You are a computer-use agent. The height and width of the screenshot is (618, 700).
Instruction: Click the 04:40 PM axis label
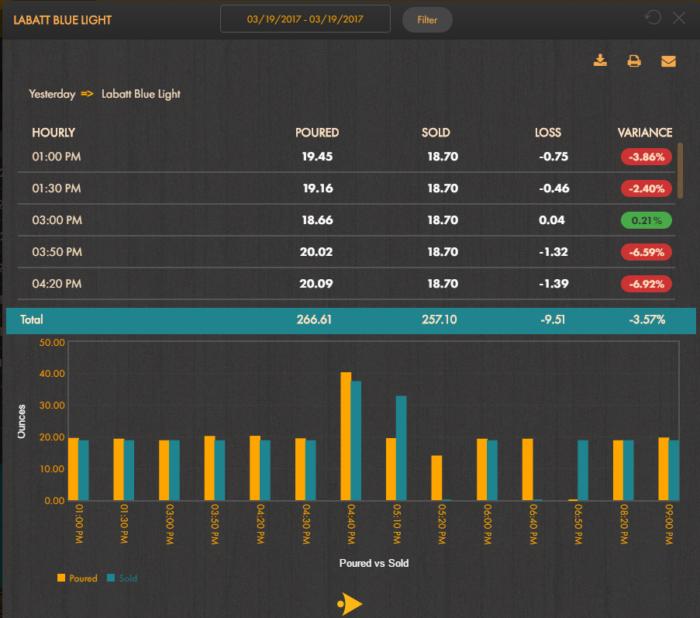point(351,524)
